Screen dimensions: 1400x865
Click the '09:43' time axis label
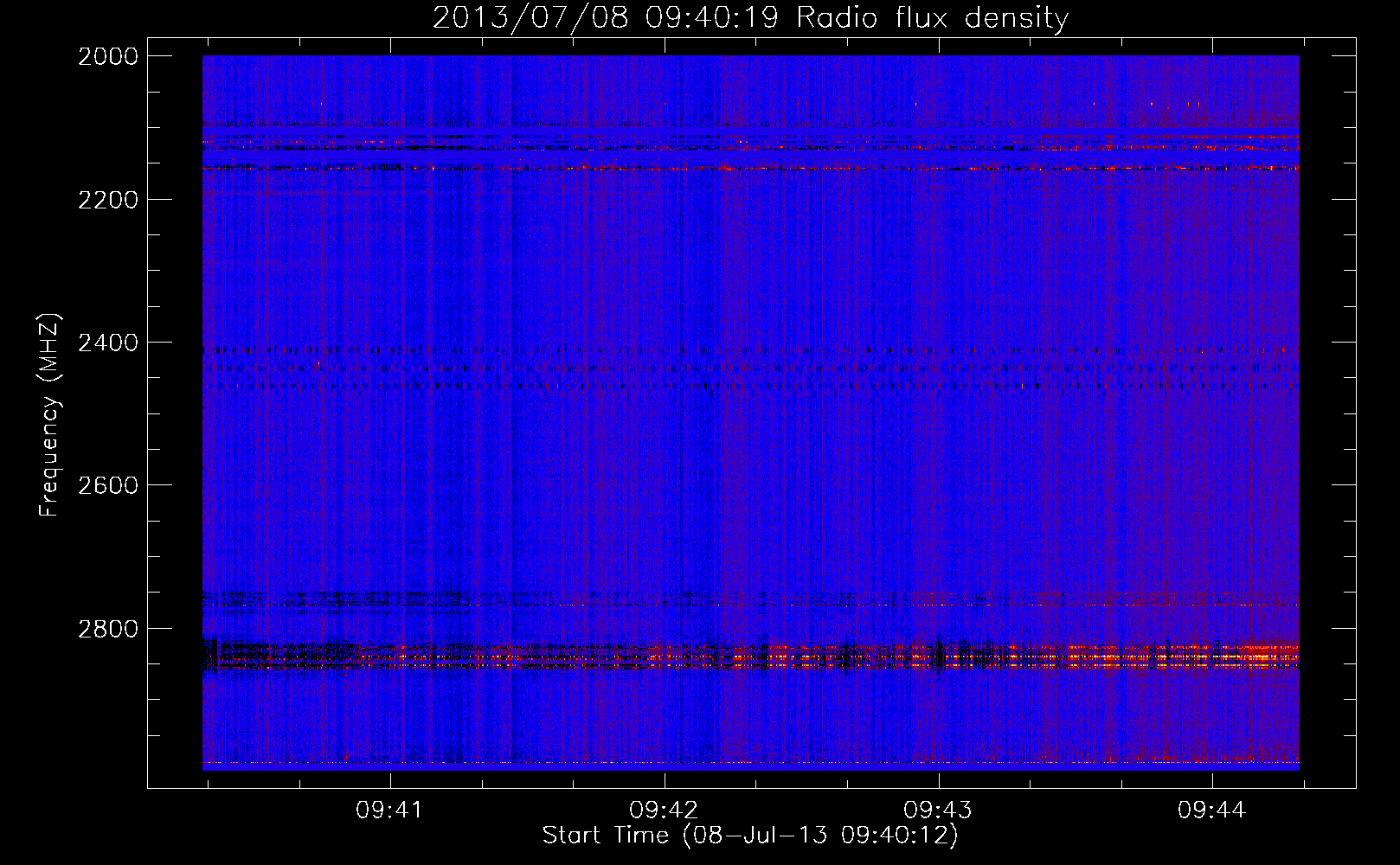938,810
